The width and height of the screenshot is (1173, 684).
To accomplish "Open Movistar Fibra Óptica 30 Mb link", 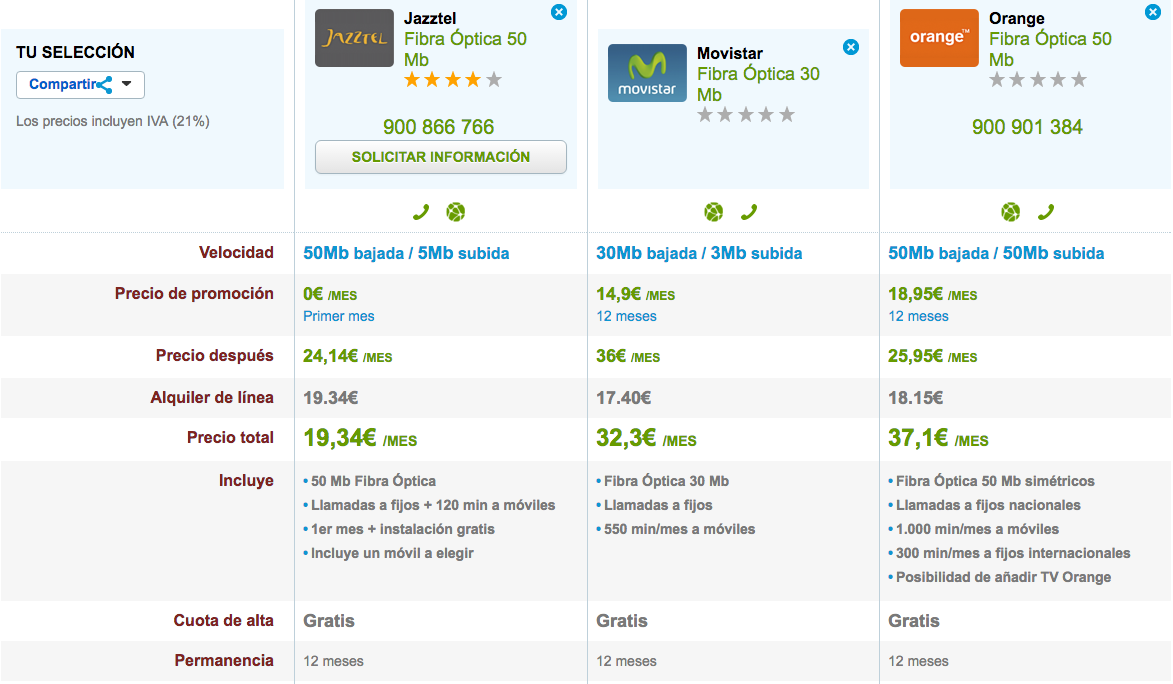I will (759, 85).
